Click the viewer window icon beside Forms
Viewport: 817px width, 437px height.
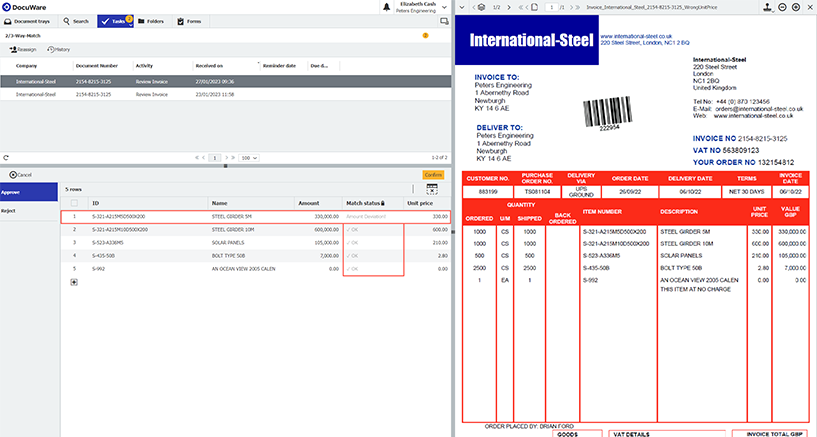click(444, 21)
